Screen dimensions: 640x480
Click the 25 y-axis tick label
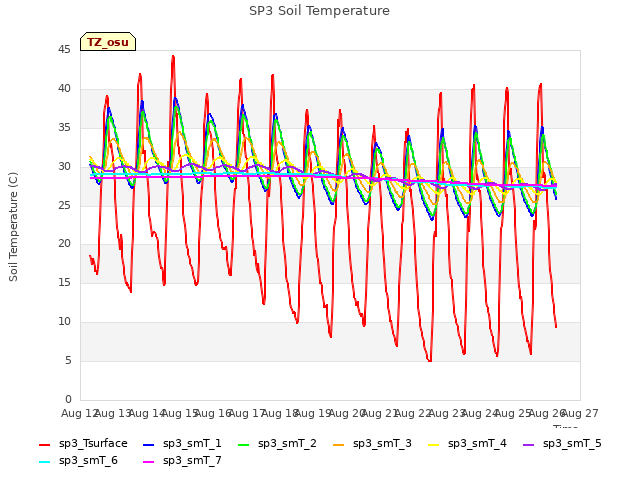pos(64,205)
